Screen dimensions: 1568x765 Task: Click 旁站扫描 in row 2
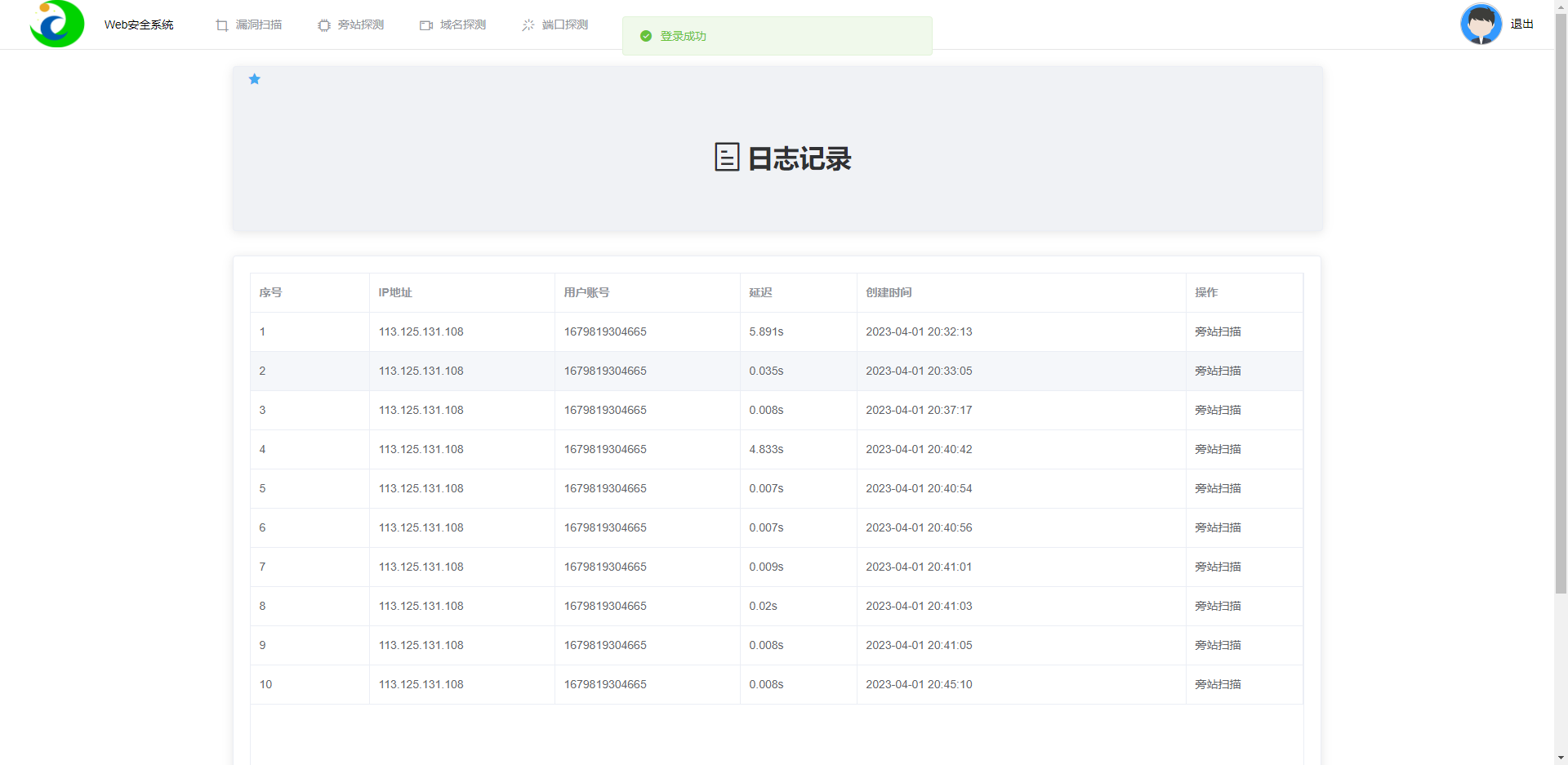tap(1218, 371)
